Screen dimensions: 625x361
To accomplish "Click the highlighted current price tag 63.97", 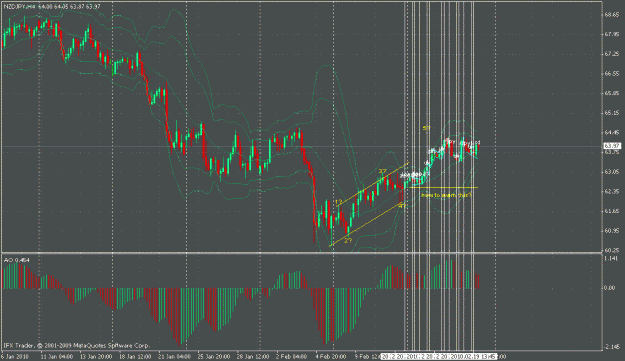I will [x=612, y=146].
